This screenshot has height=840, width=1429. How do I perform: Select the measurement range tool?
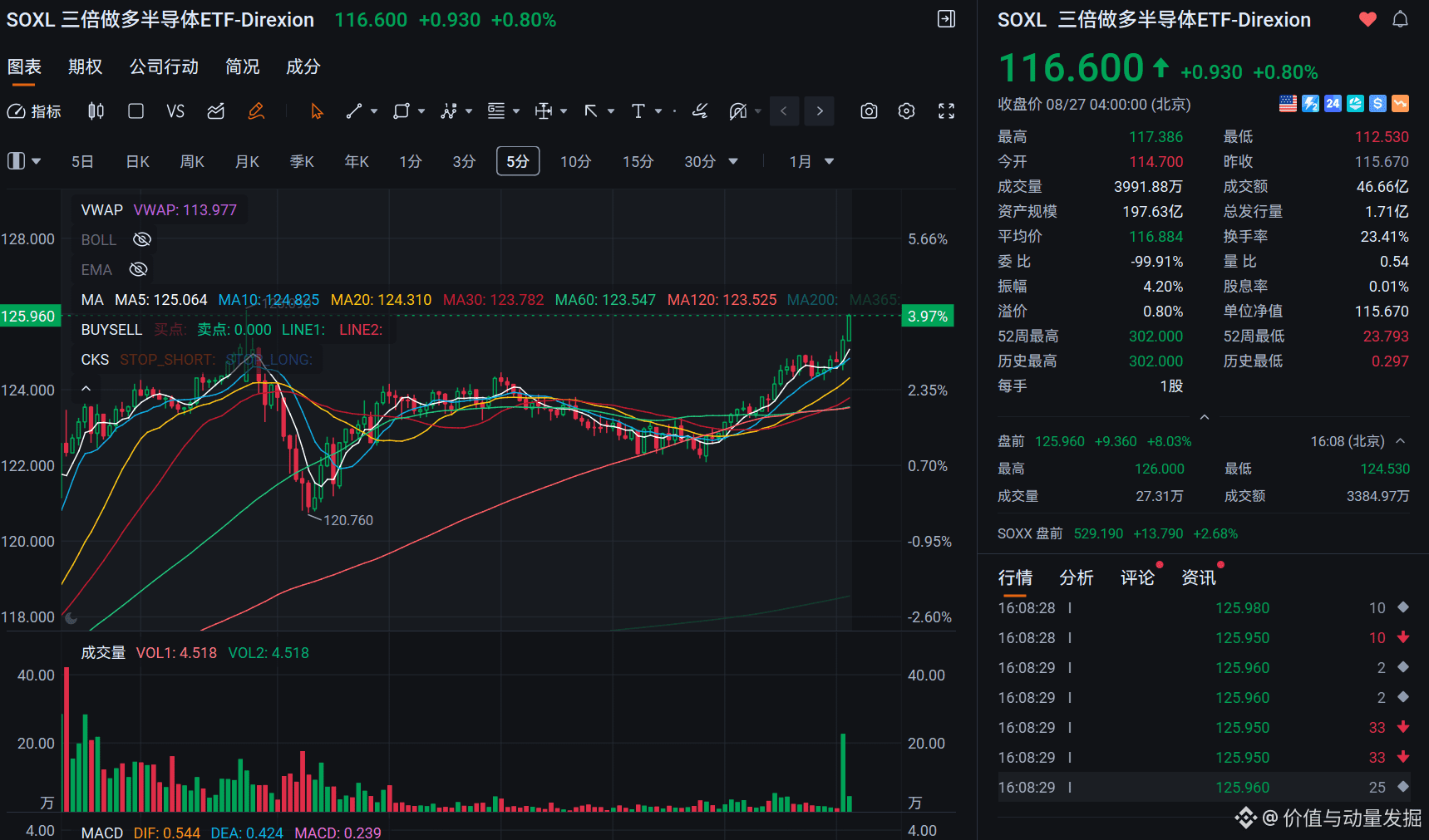pyautogui.click(x=544, y=111)
